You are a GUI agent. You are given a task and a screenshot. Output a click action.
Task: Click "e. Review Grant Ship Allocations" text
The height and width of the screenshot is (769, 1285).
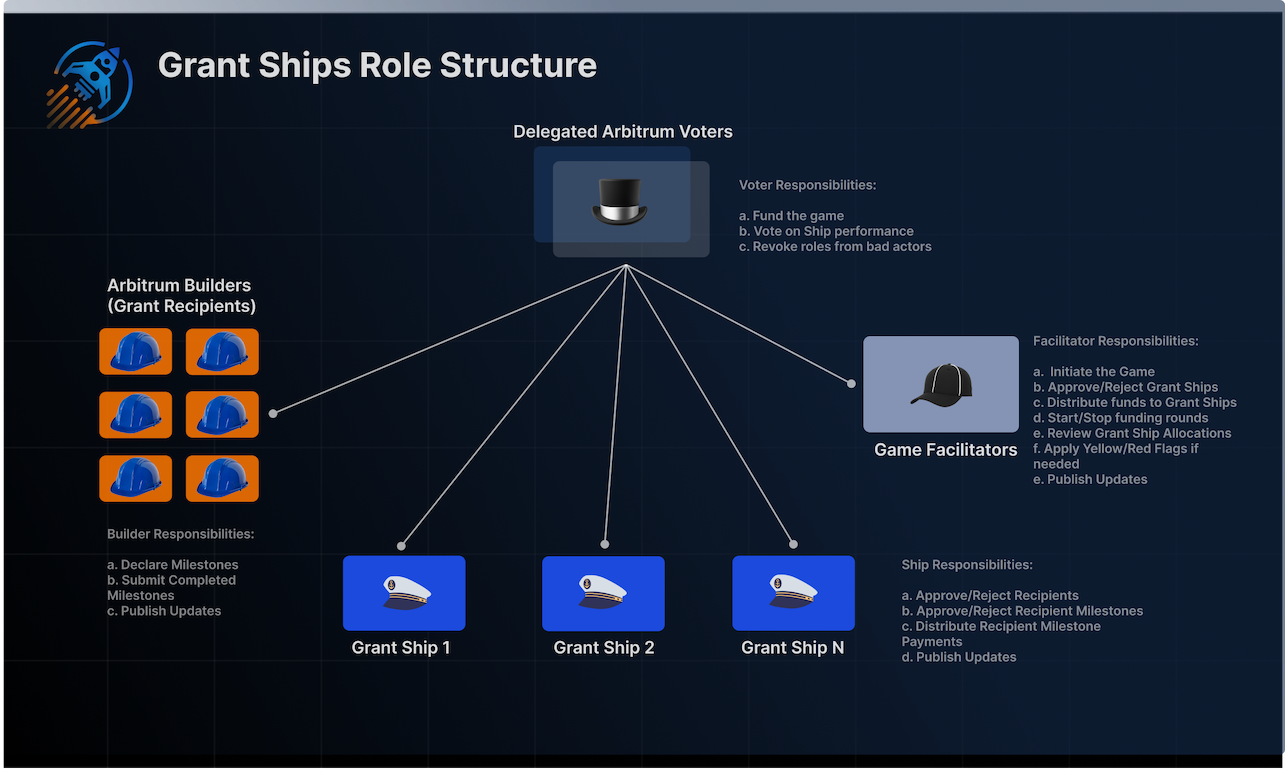click(1132, 433)
